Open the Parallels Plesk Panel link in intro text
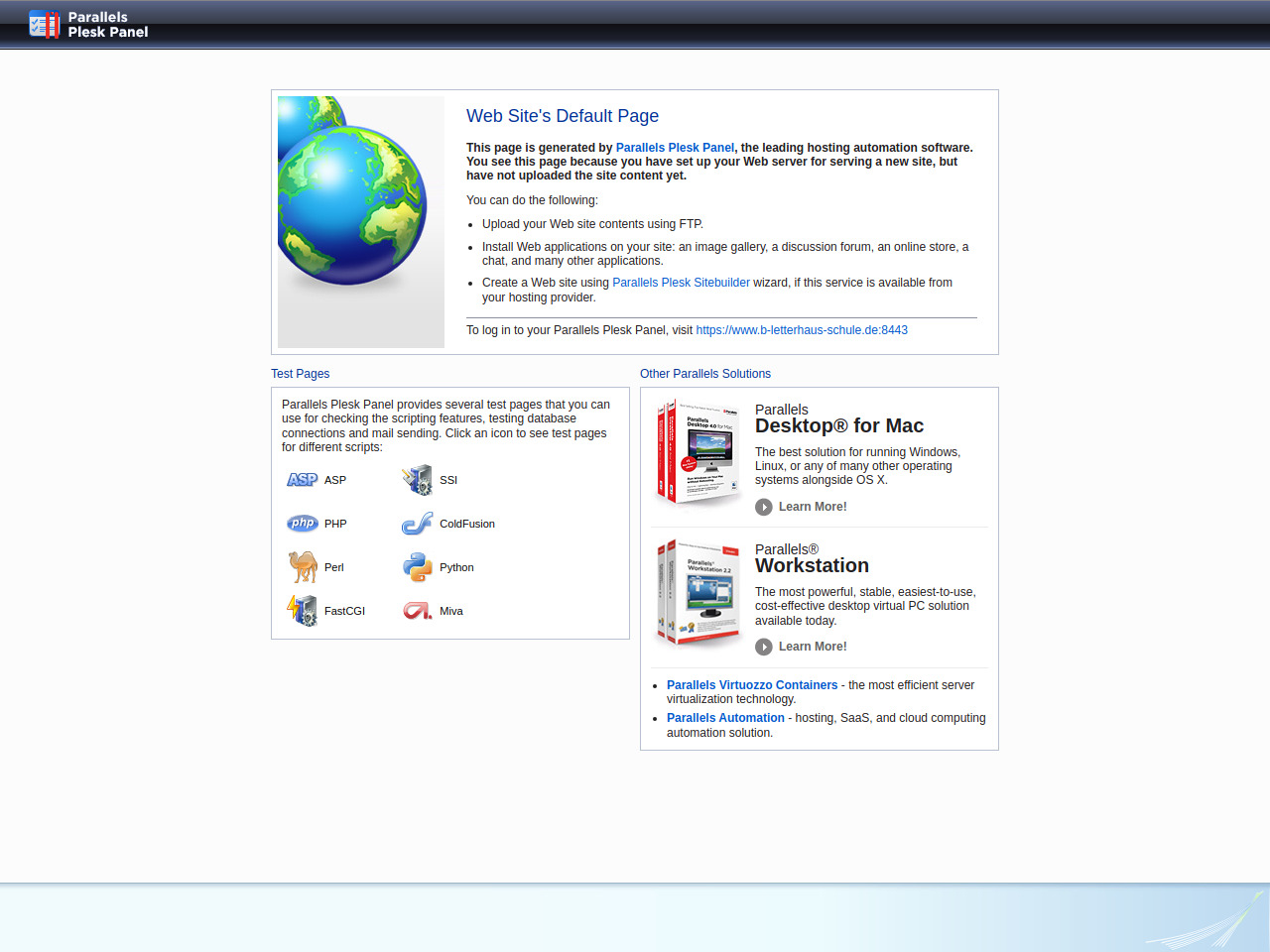 (x=675, y=148)
